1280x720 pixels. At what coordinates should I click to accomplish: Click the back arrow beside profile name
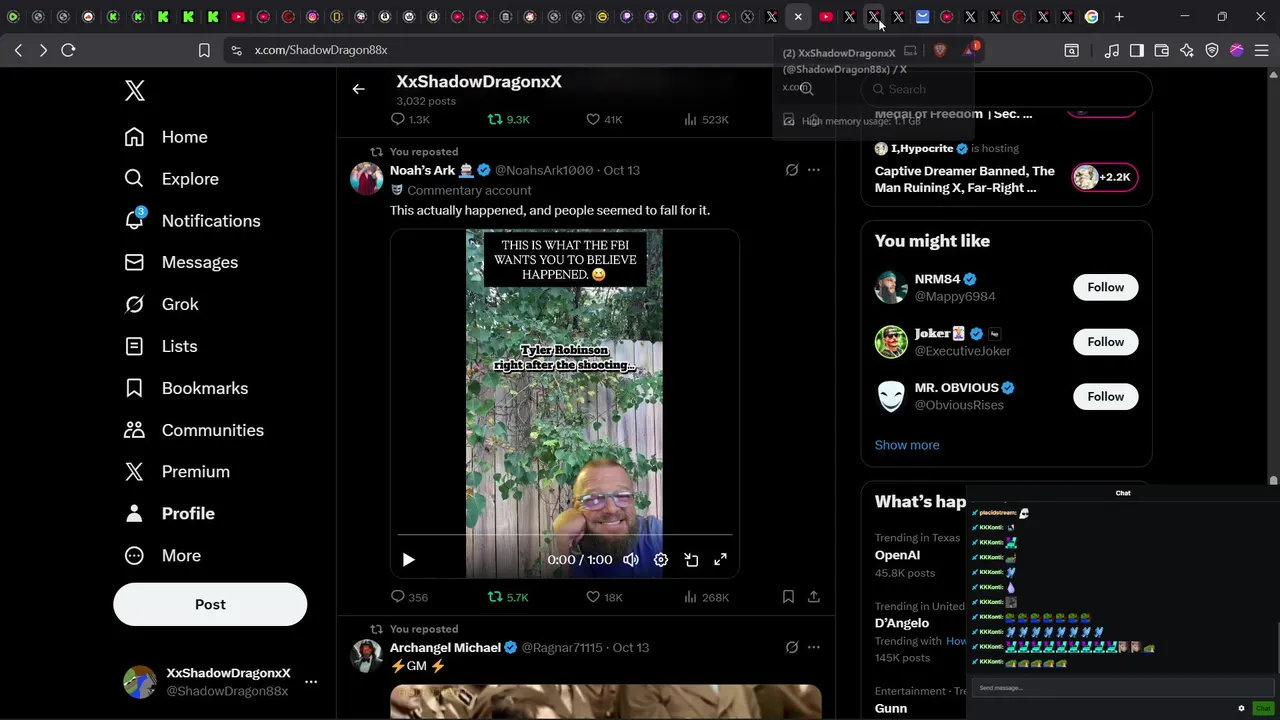click(x=358, y=89)
